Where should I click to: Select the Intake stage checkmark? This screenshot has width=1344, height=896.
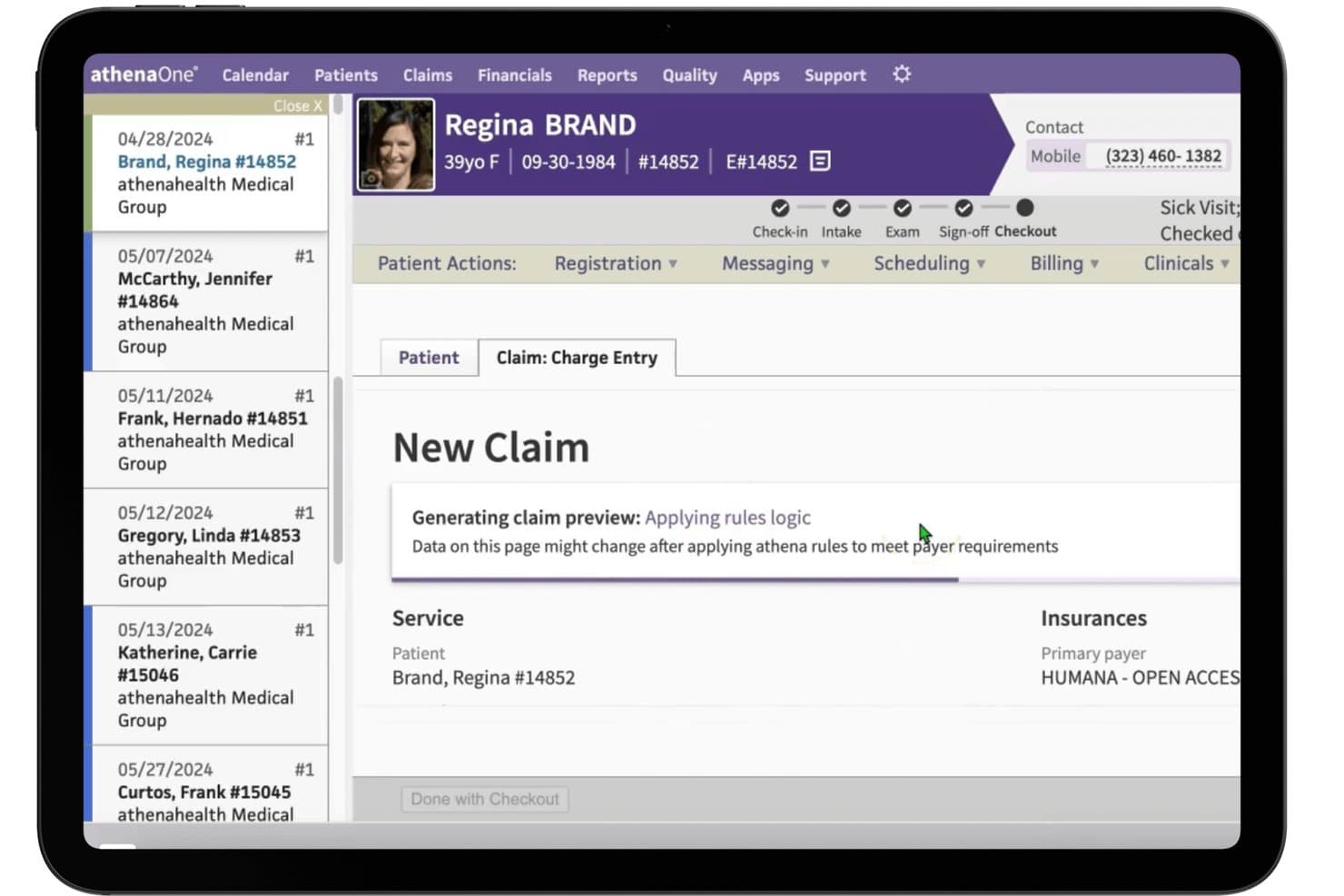click(x=842, y=208)
